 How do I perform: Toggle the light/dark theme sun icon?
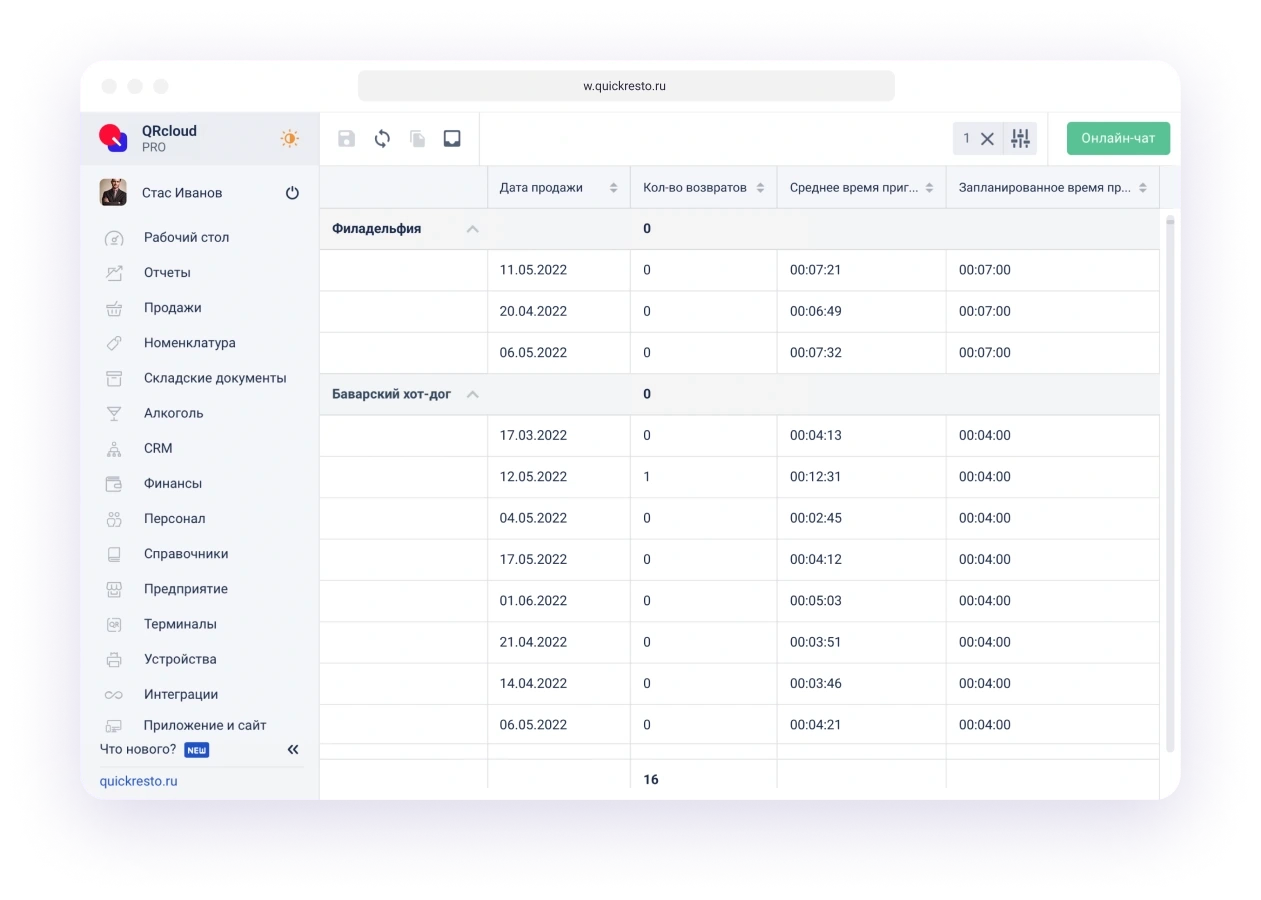(289, 139)
